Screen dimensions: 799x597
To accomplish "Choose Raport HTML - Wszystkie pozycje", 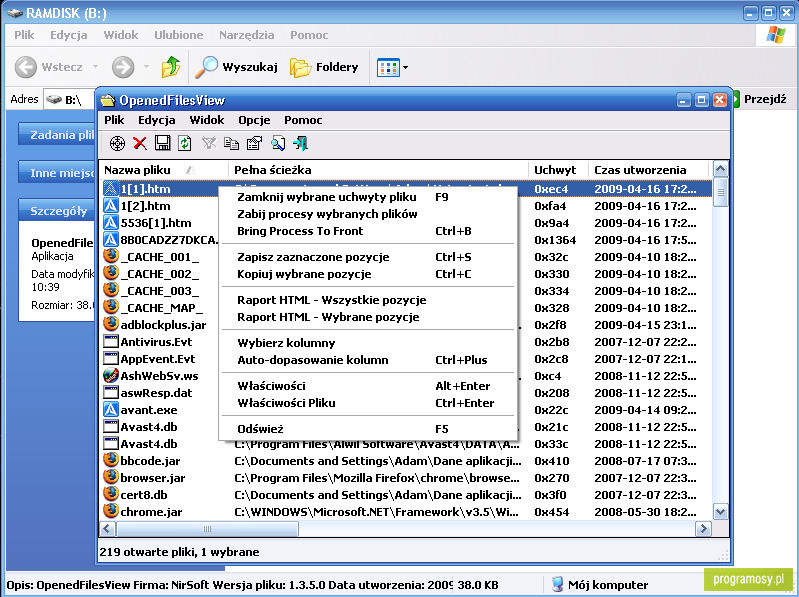I will click(x=368, y=300).
